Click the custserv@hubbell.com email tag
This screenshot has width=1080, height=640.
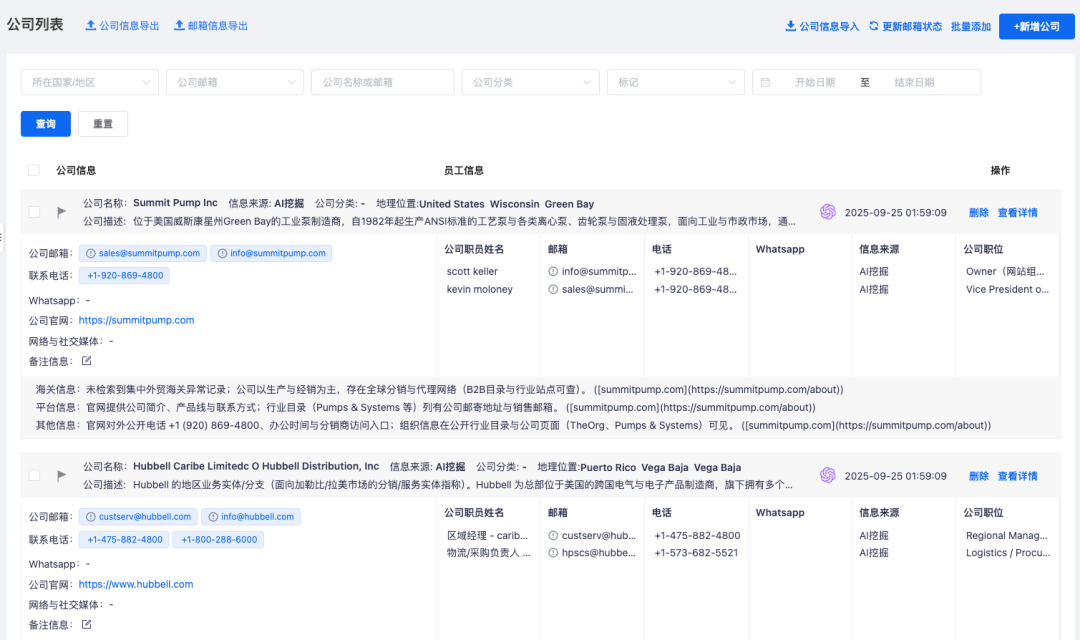pos(138,517)
